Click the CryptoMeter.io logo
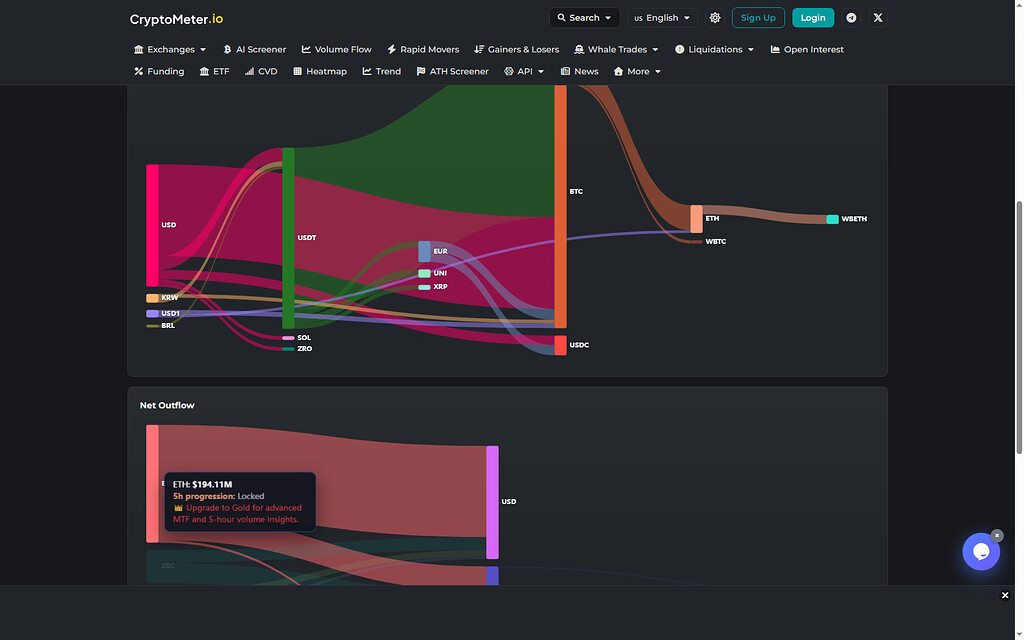The height and width of the screenshot is (640, 1024). click(176, 19)
